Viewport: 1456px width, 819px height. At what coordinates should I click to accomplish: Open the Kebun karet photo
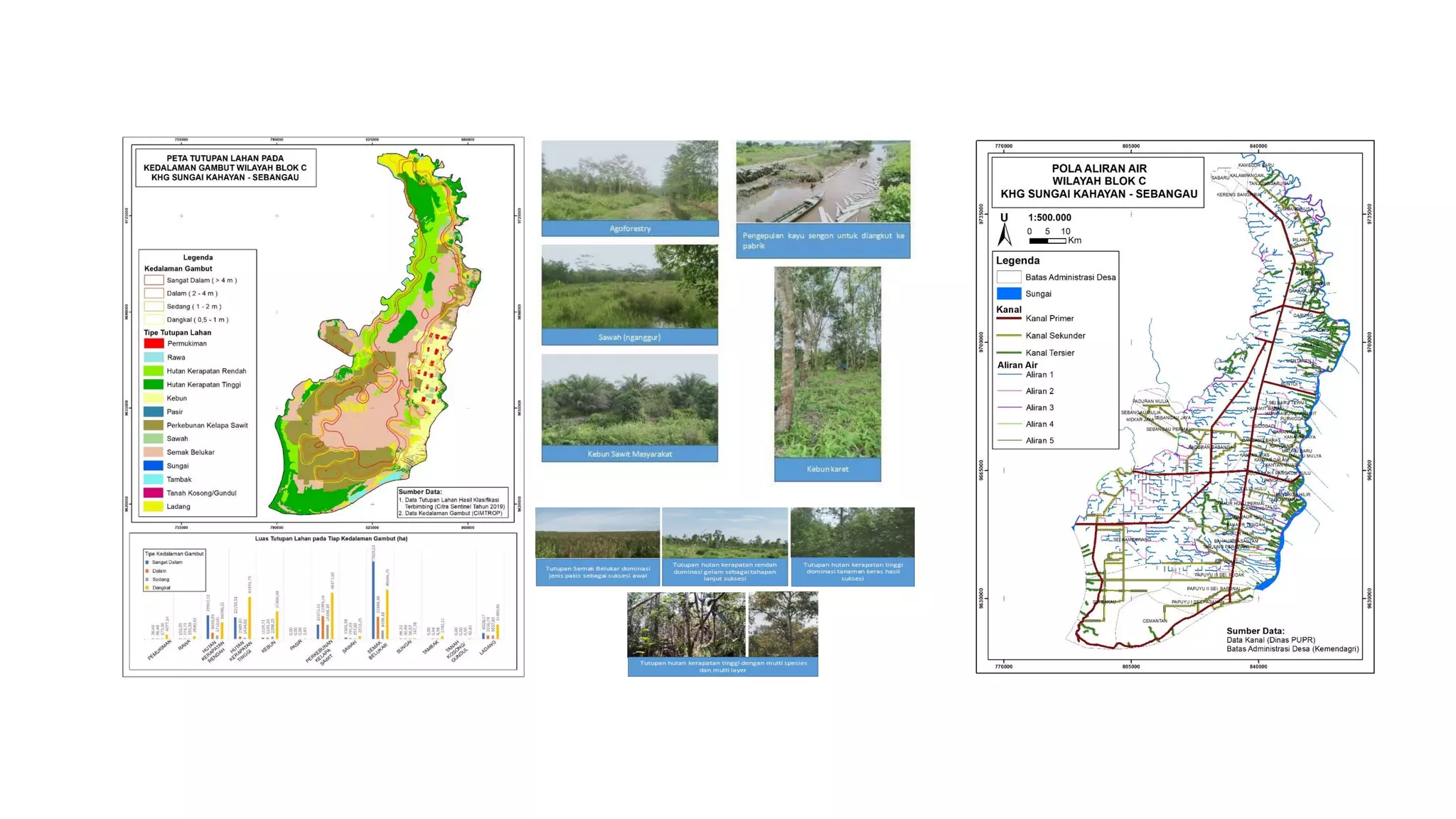pyautogui.click(x=827, y=361)
